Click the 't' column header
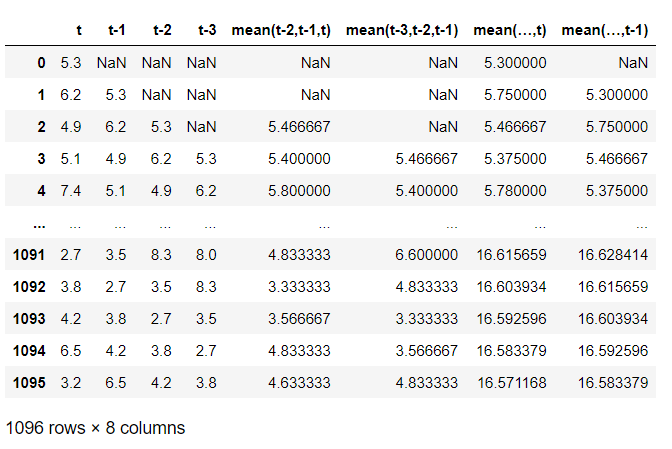This screenshot has height=449, width=672. (78, 31)
